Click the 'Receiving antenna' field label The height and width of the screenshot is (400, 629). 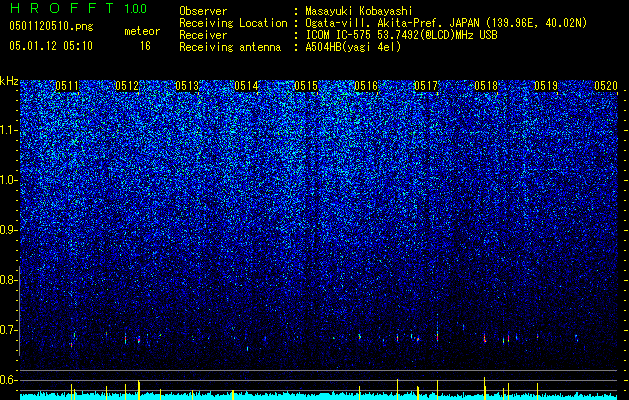230,47
